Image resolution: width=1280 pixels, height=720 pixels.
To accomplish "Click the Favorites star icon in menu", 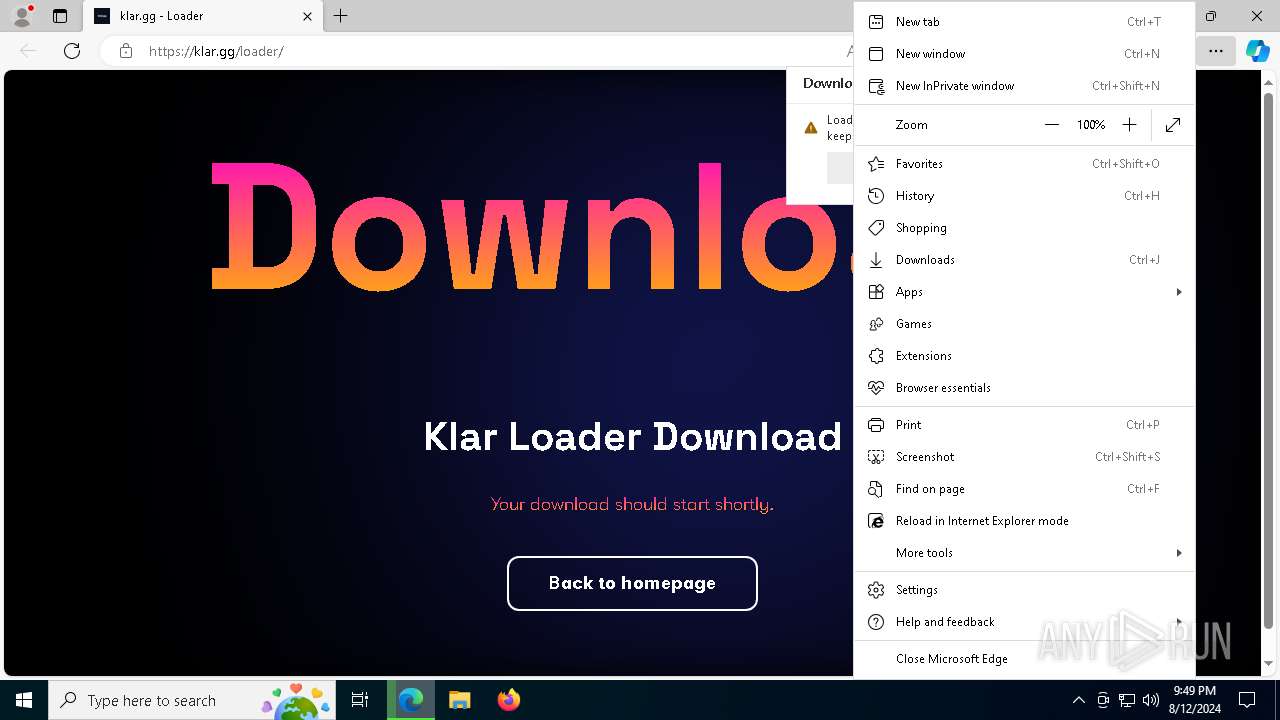I will pos(876,164).
